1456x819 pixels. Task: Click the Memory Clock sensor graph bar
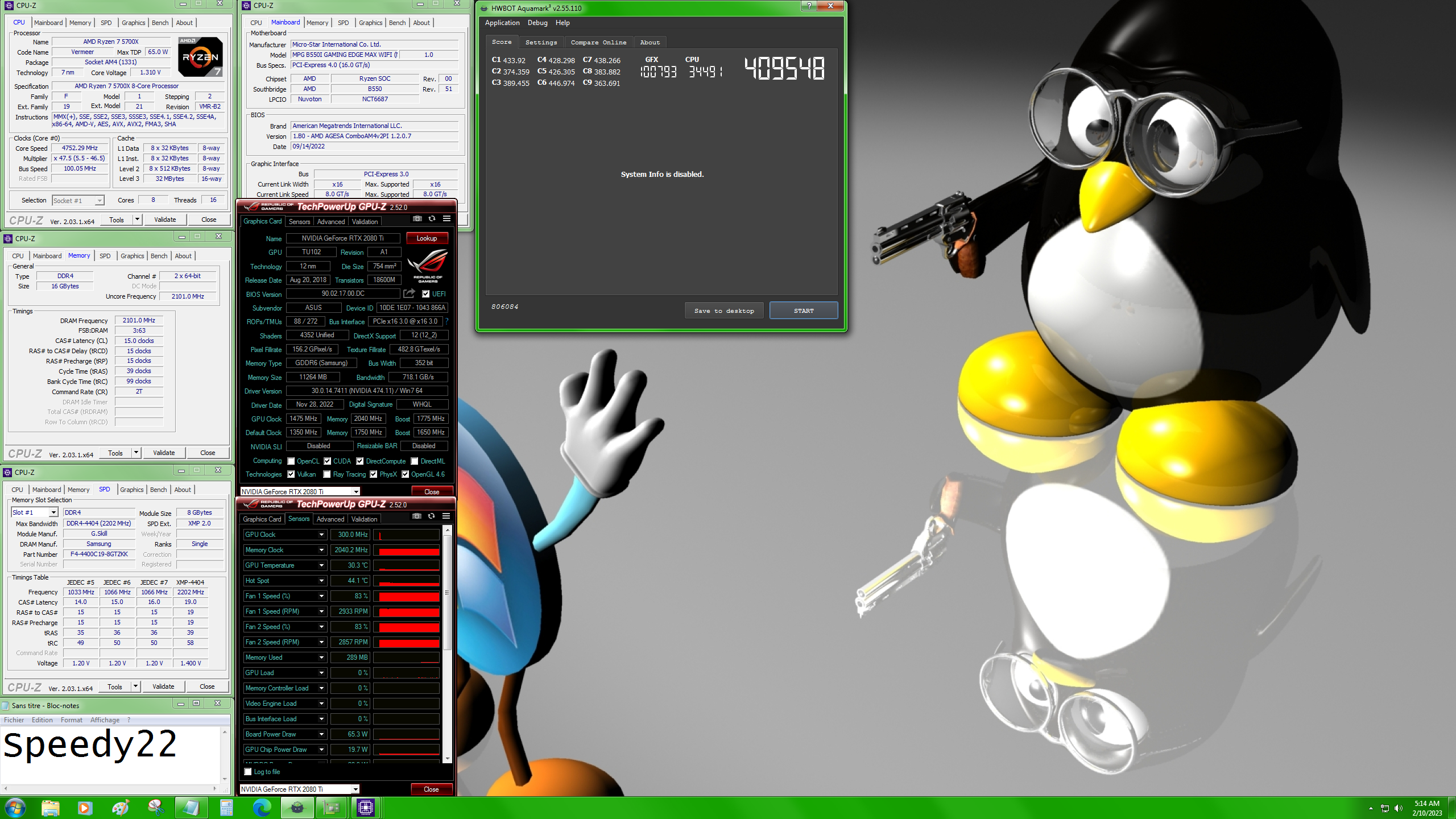coord(407,550)
